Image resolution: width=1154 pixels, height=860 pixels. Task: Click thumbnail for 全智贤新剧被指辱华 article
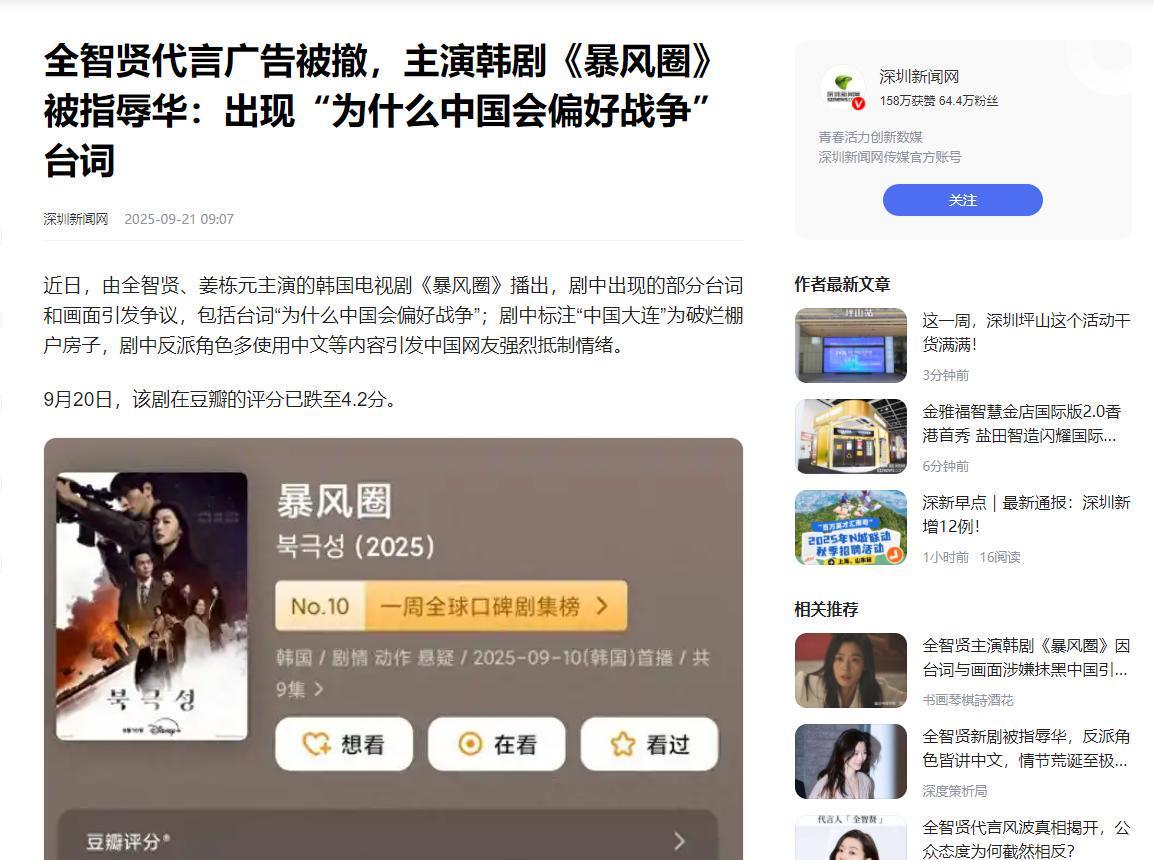pos(851,761)
